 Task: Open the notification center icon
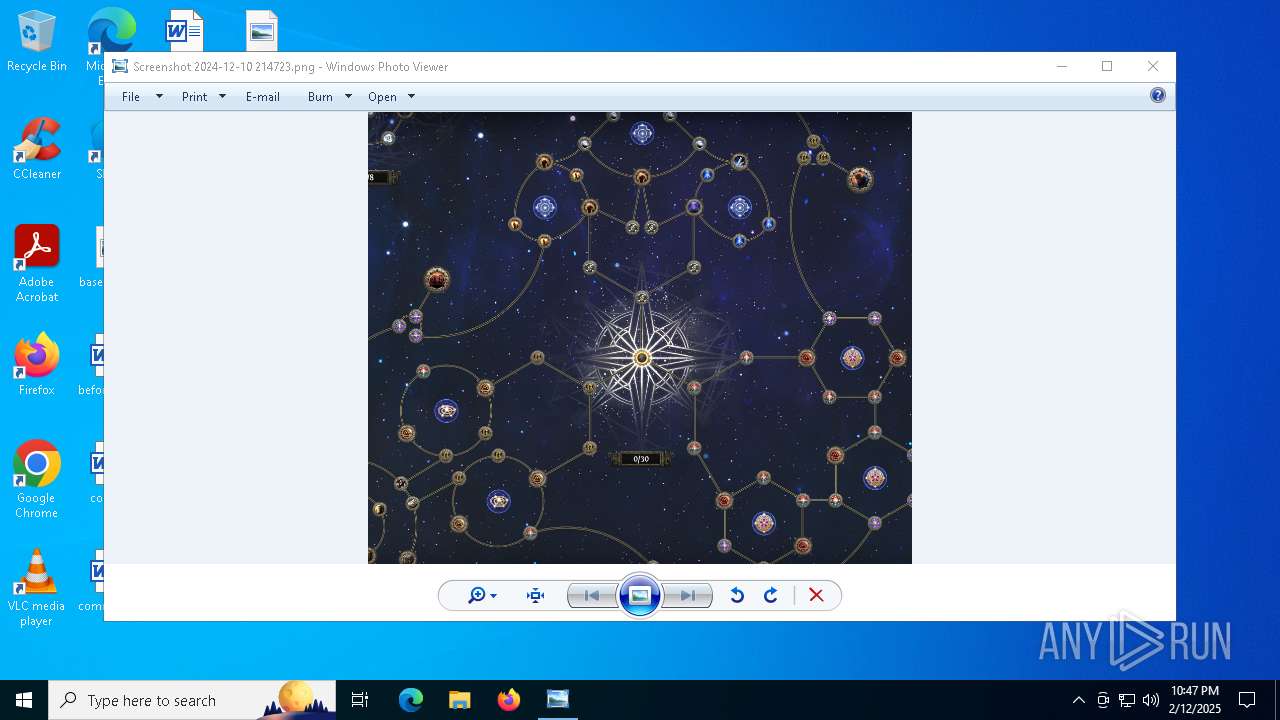point(1247,700)
